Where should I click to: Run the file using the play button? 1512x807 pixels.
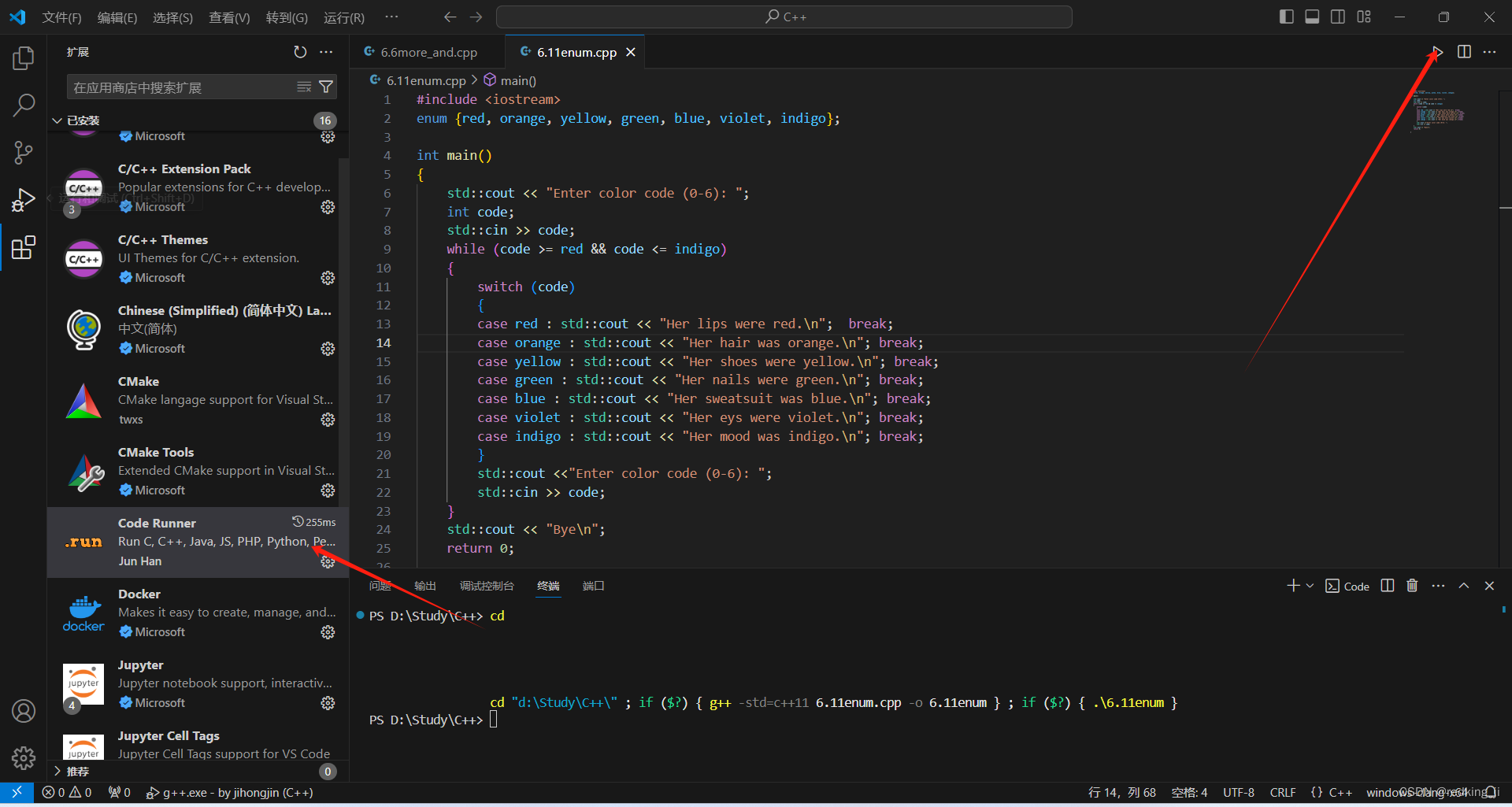(x=1436, y=52)
